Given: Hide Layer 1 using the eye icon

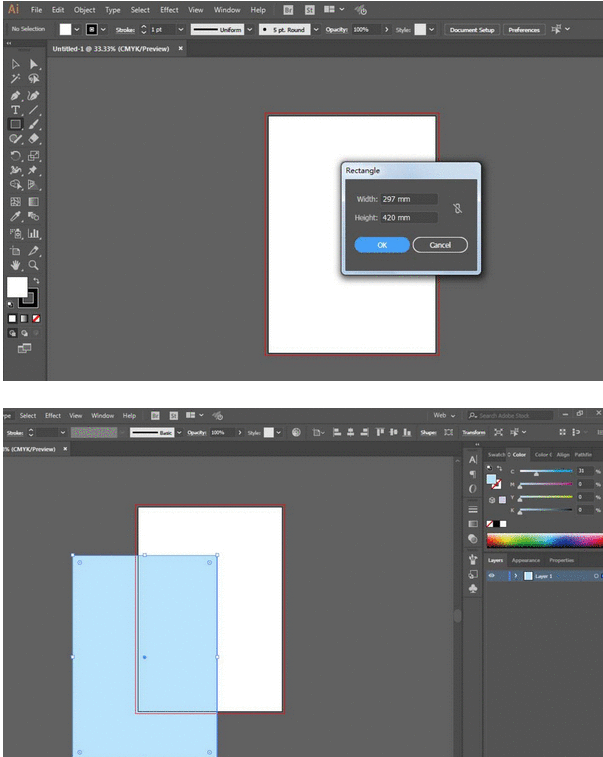Looking at the screenshot, I should pyautogui.click(x=491, y=576).
